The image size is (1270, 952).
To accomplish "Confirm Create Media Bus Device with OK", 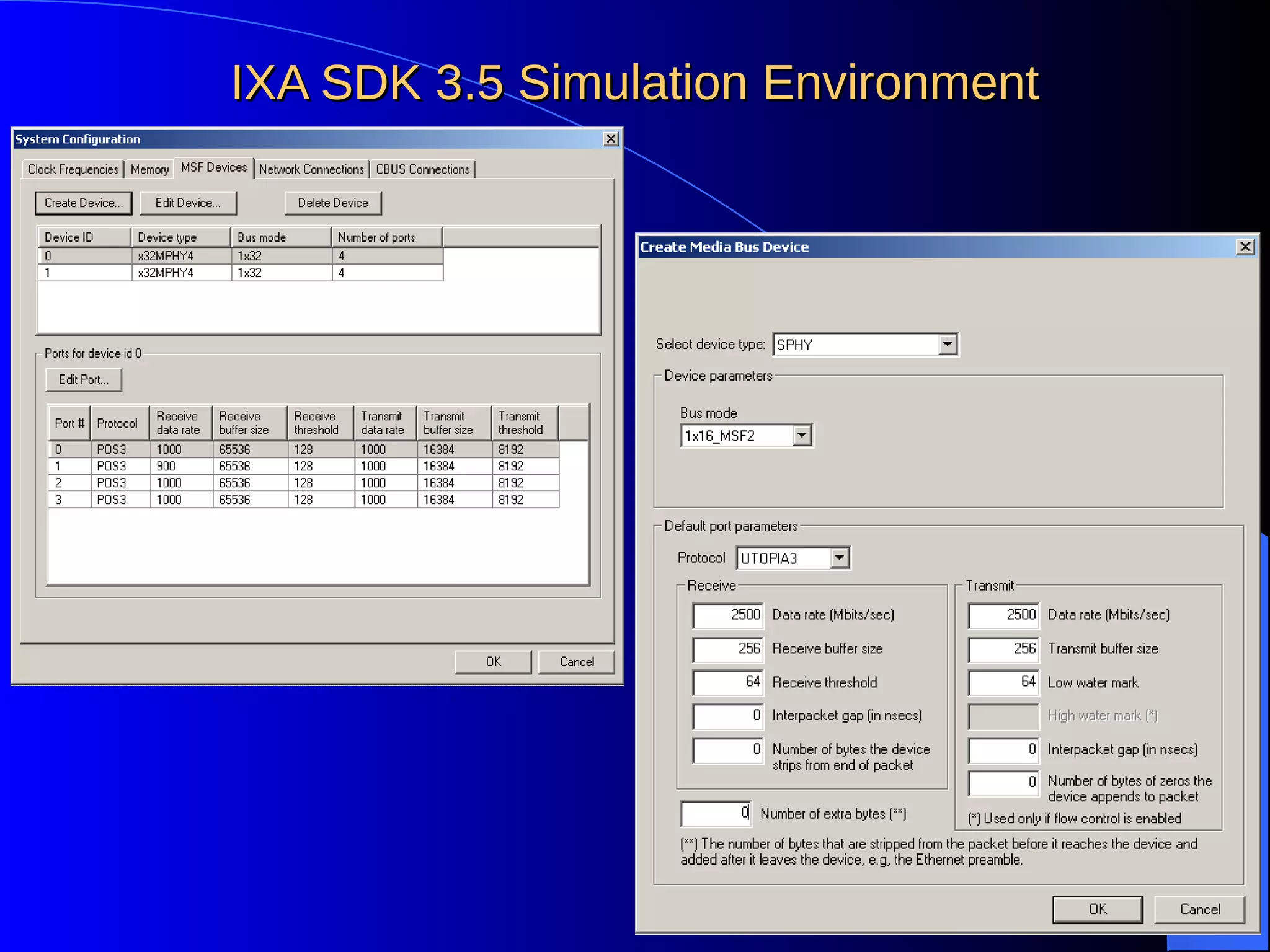I will tap(1098, 909).
